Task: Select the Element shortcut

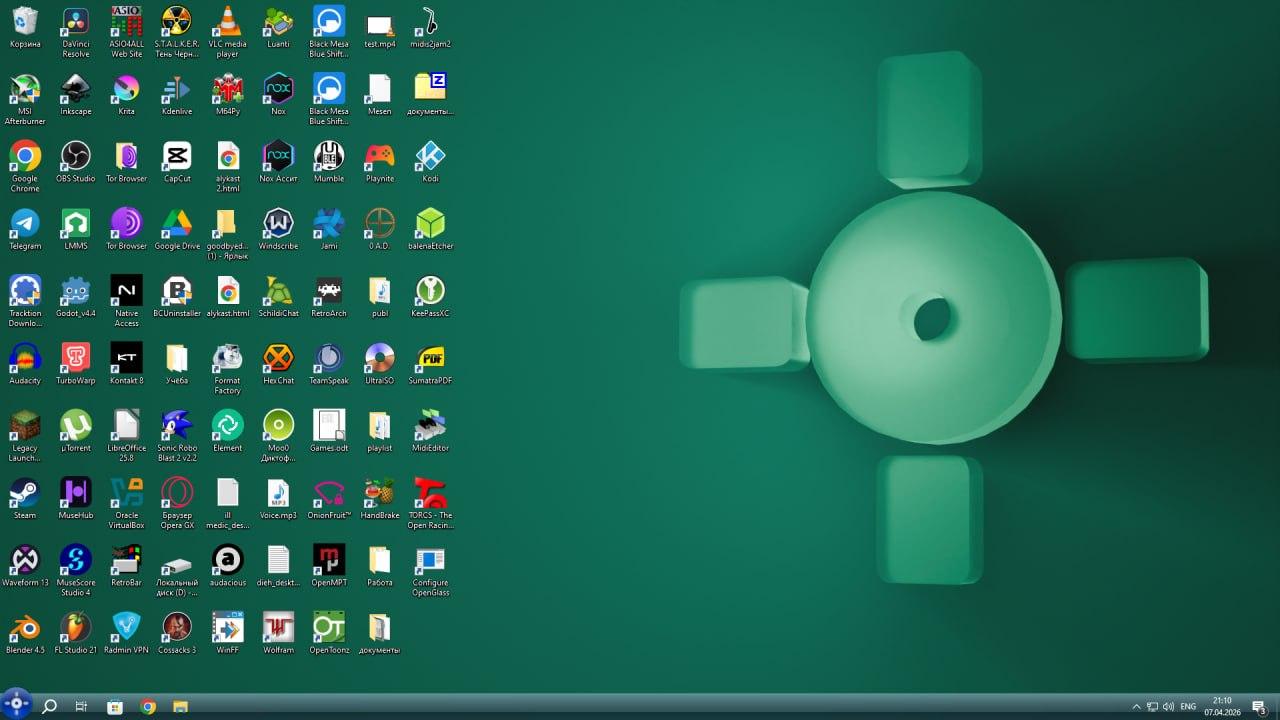Action: (227, 430)
